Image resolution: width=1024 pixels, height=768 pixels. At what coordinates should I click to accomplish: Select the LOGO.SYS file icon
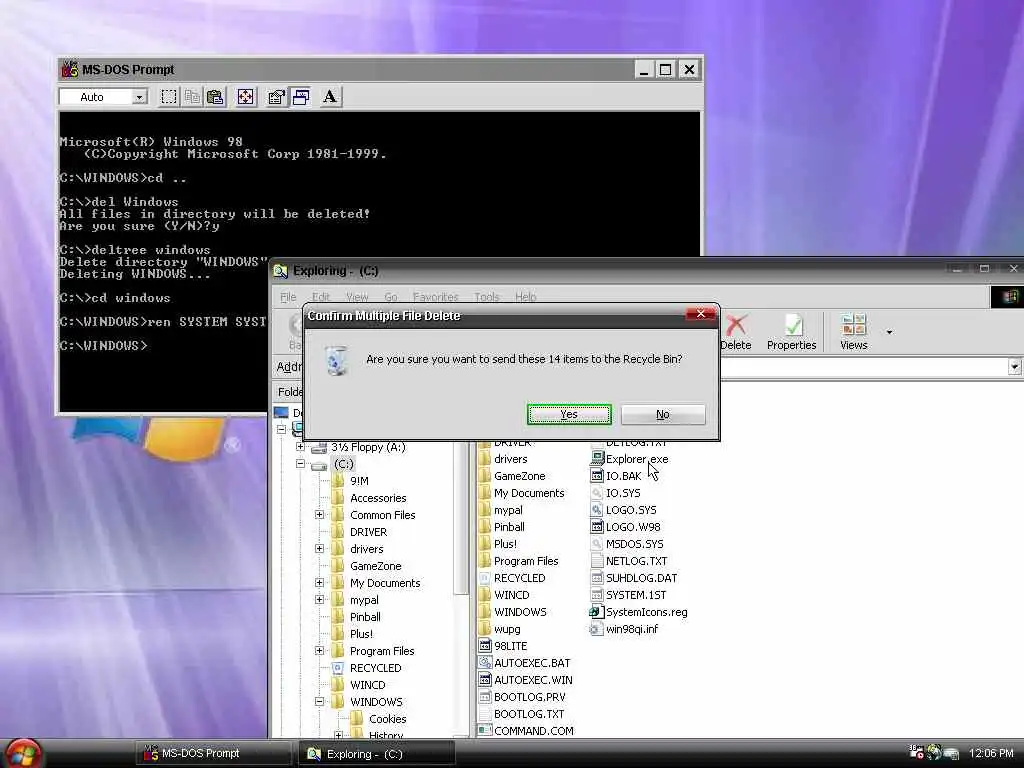[x=597, y=510]
